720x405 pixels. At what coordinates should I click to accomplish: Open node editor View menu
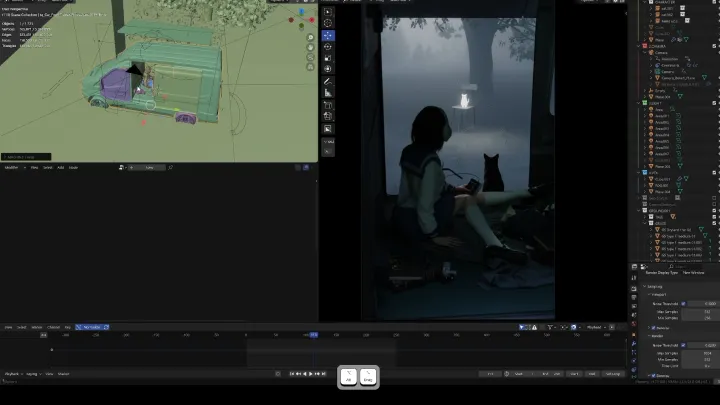coord(34,168)
